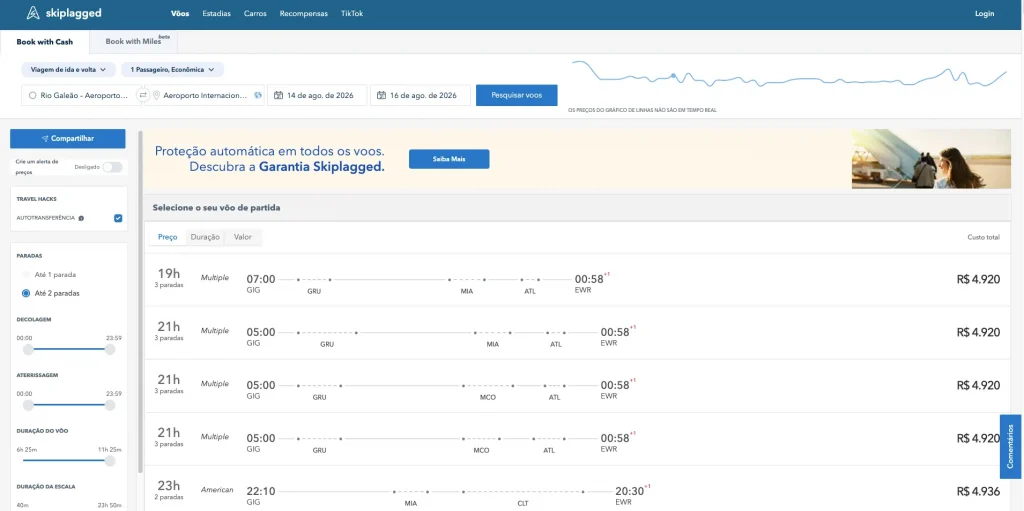
Task: Click the Skiplagged logo
Action: pyautogui.click(x=63, y=13)
